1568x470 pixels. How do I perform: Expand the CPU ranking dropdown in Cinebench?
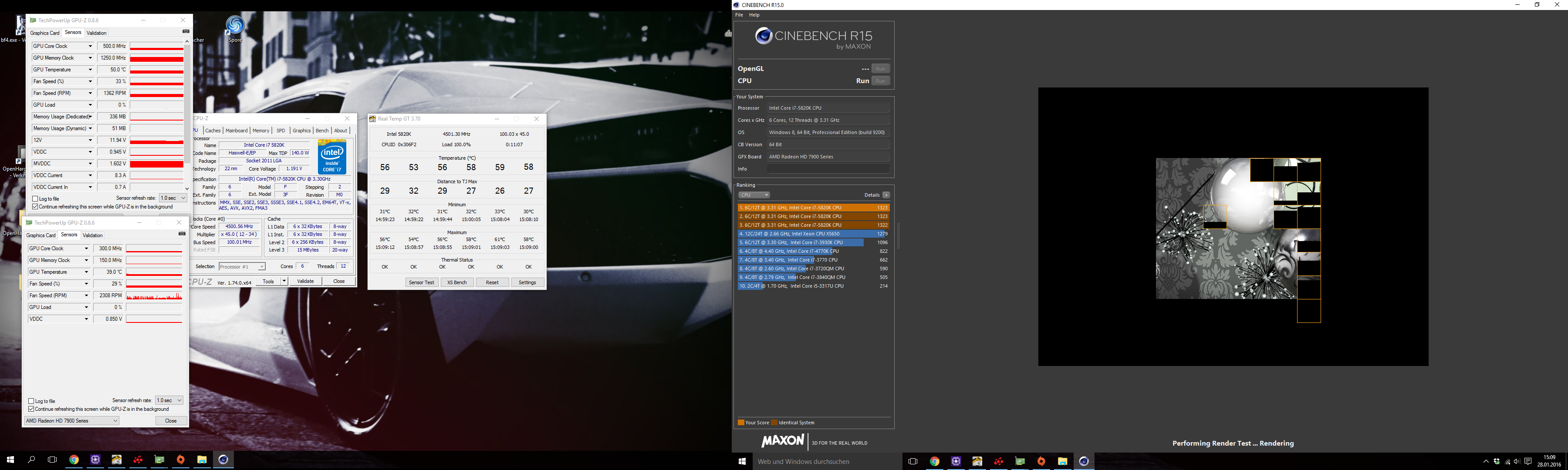tap(754, 195)
